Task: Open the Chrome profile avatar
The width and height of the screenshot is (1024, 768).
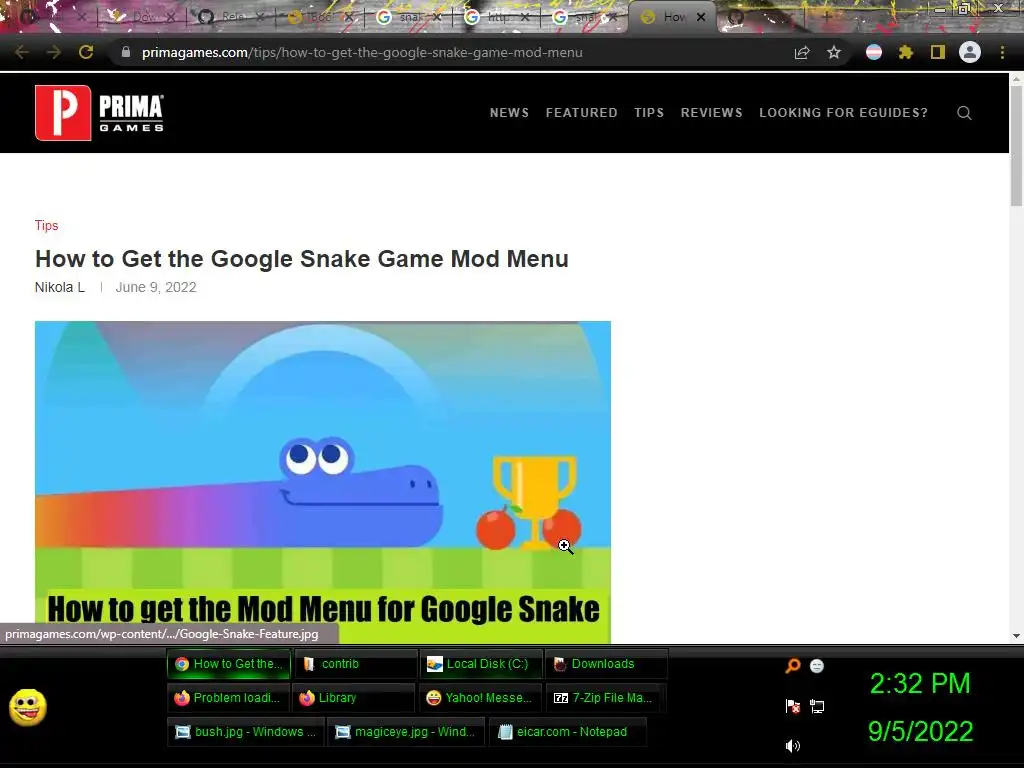Action: click(x=970, y=52)
